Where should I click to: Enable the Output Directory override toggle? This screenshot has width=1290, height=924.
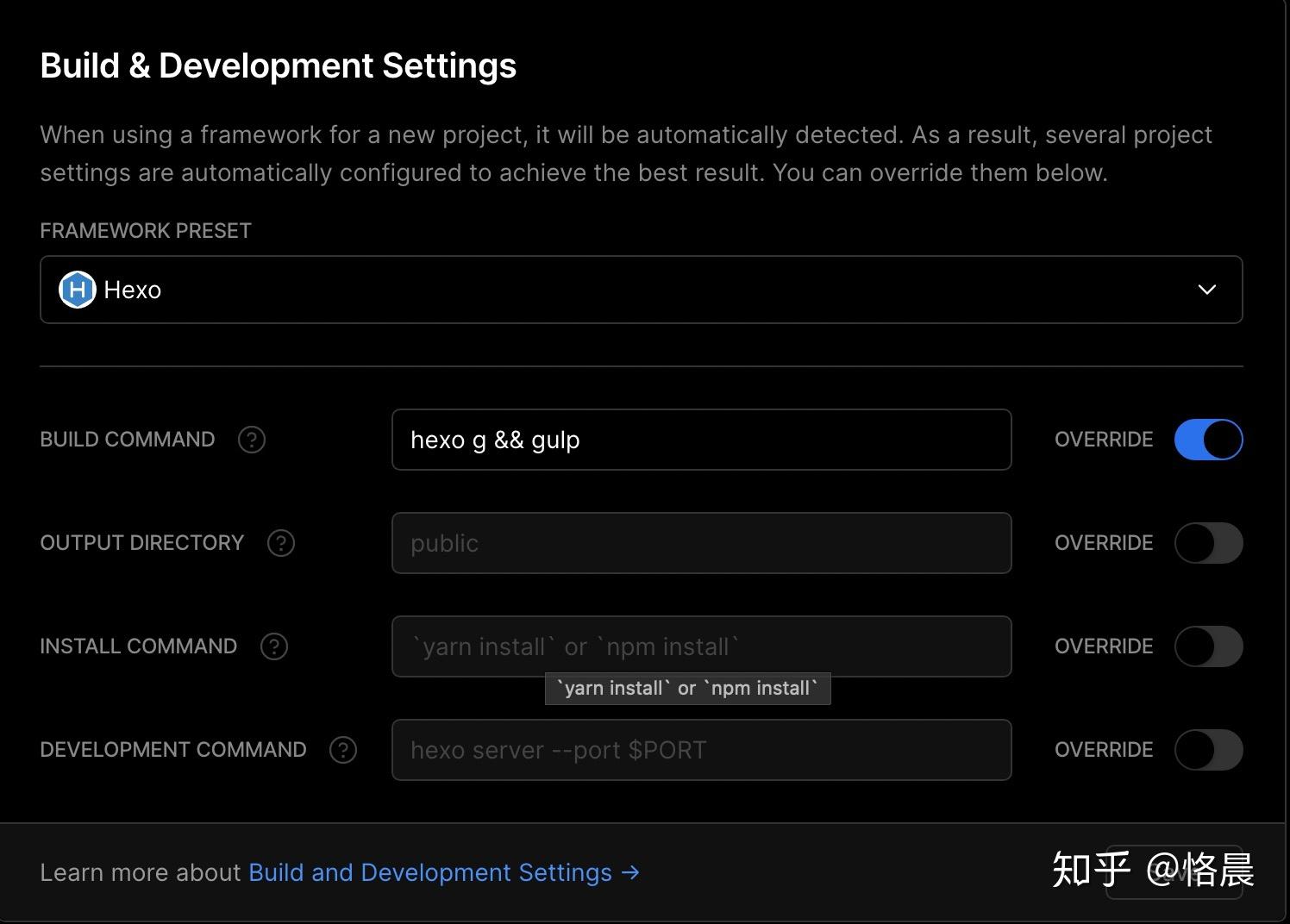point(1208,543)
